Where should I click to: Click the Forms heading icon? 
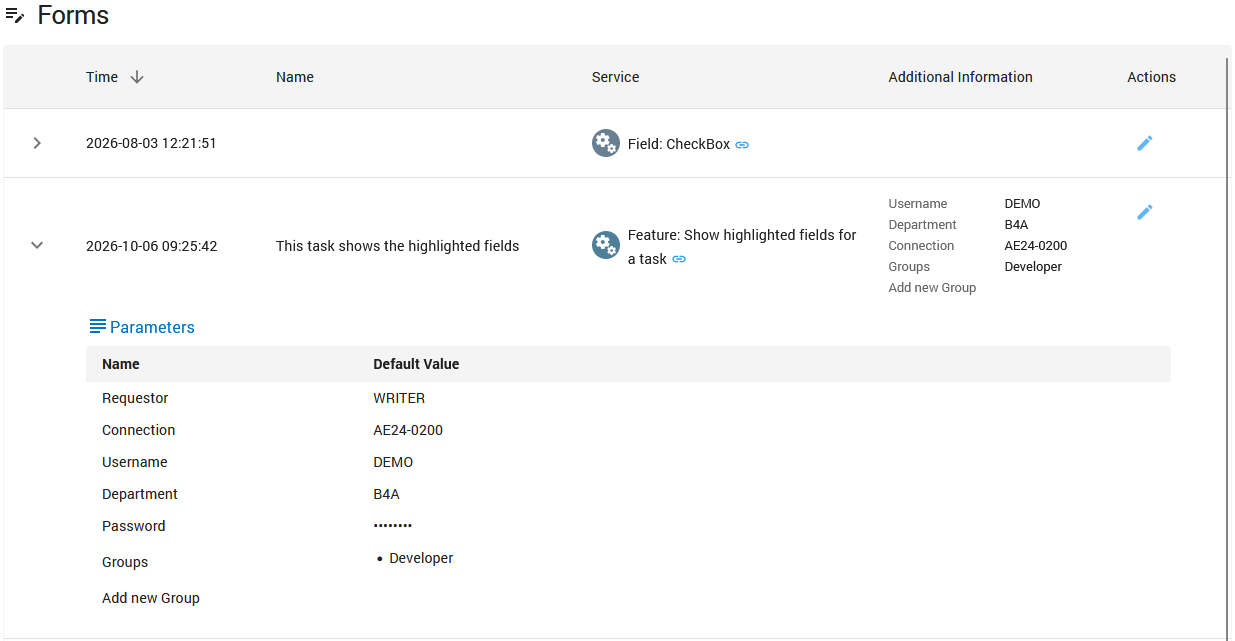tap(15, 16)
